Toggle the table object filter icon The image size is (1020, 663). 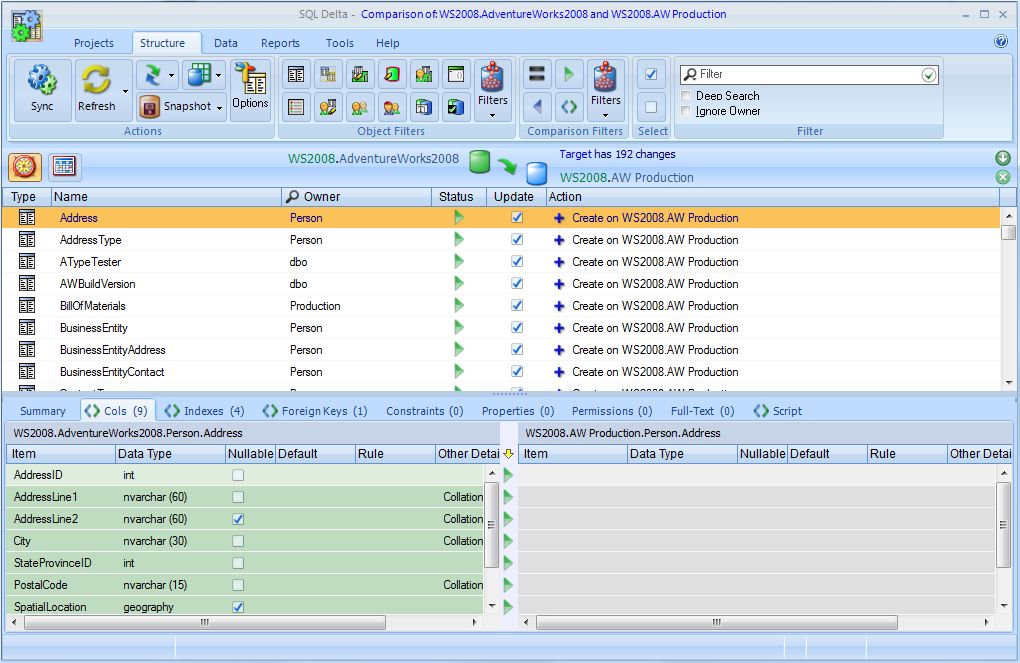[296, 74]
